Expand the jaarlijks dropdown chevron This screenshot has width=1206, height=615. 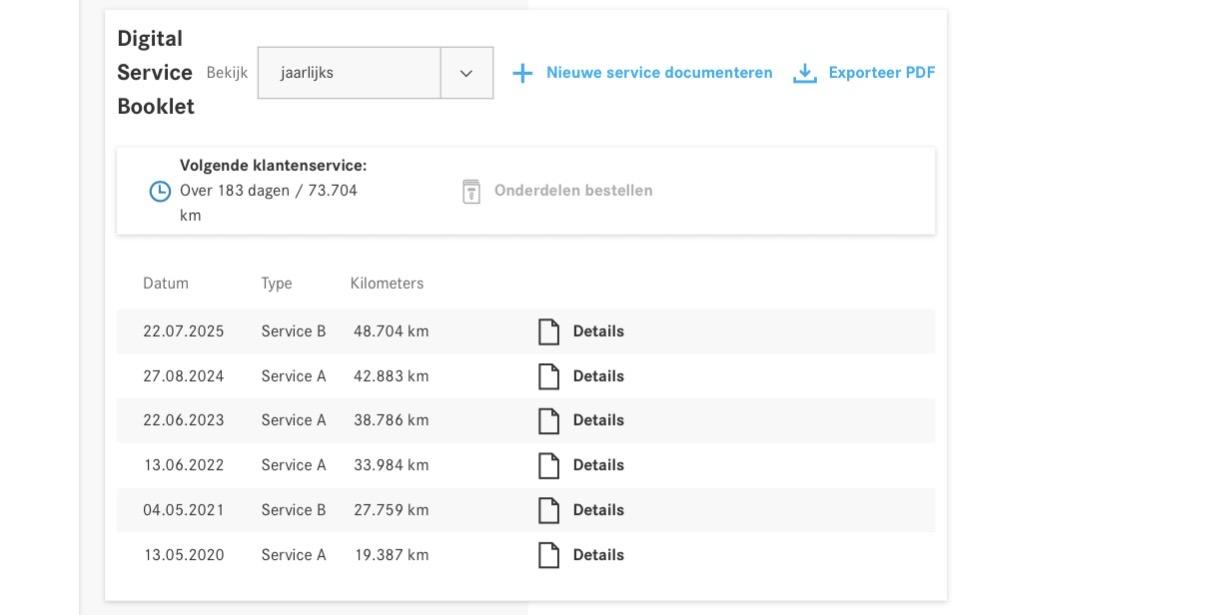(x=466, y=73)
